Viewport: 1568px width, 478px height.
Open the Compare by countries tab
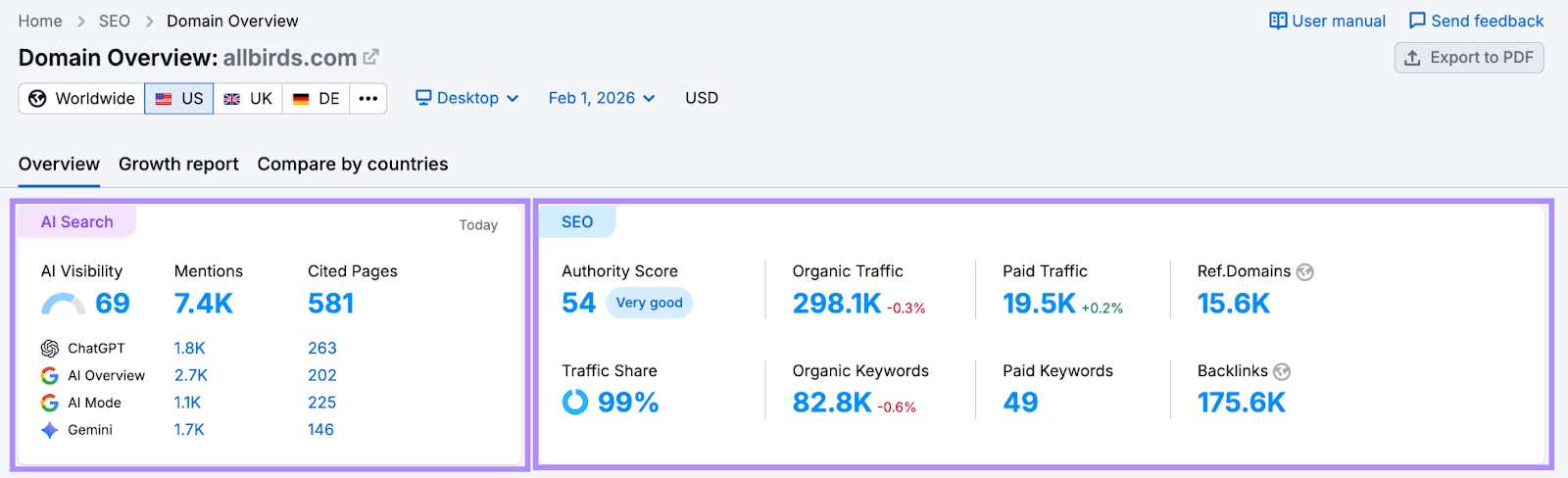[x=353, y=165]
